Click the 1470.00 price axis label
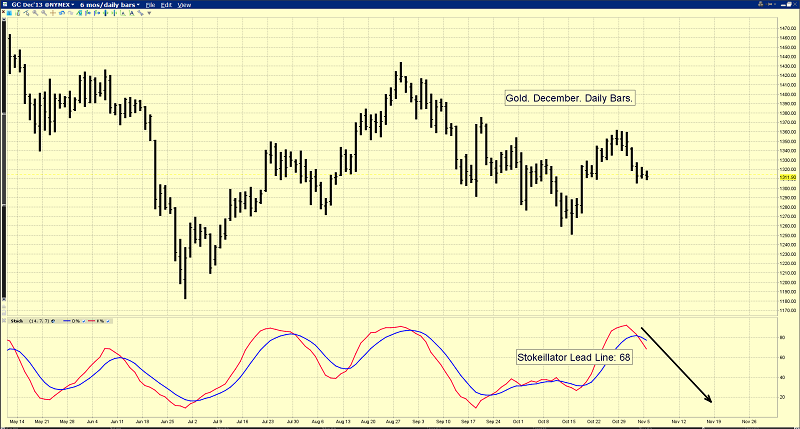 pyautogui.click(x=788, y=28)
